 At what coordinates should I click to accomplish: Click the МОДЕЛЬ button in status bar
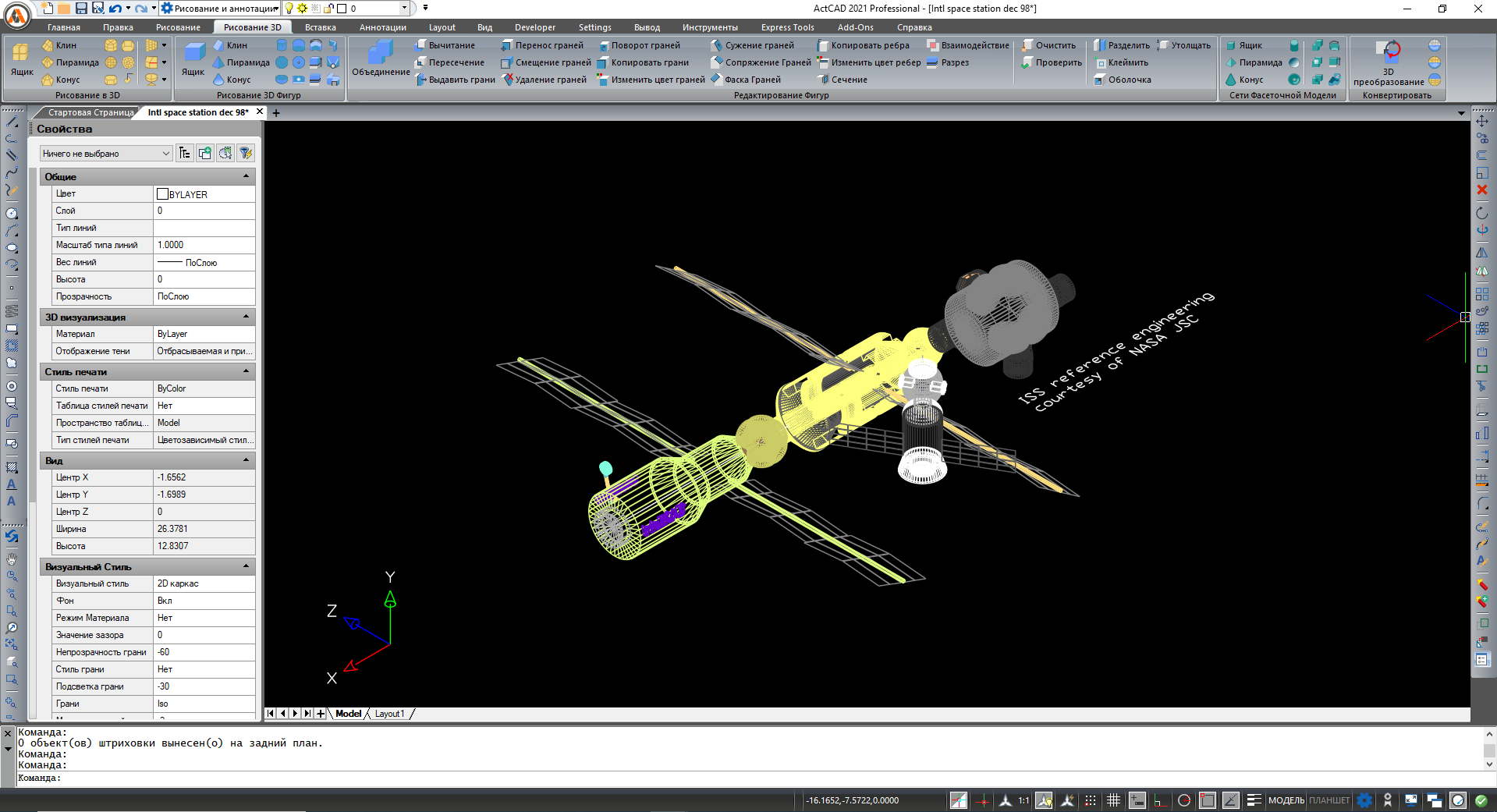pos(1286,800)
